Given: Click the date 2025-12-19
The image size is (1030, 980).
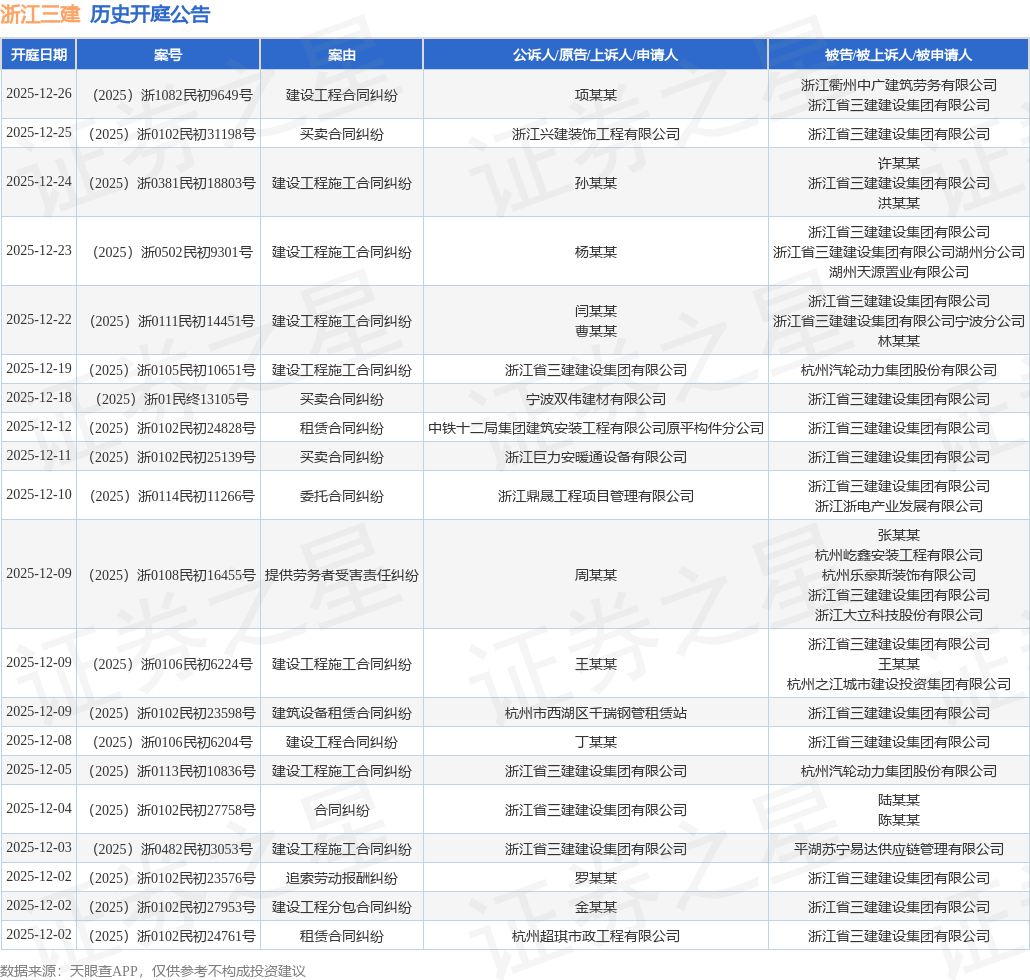Looking at the screenshot, I should 39,368.
